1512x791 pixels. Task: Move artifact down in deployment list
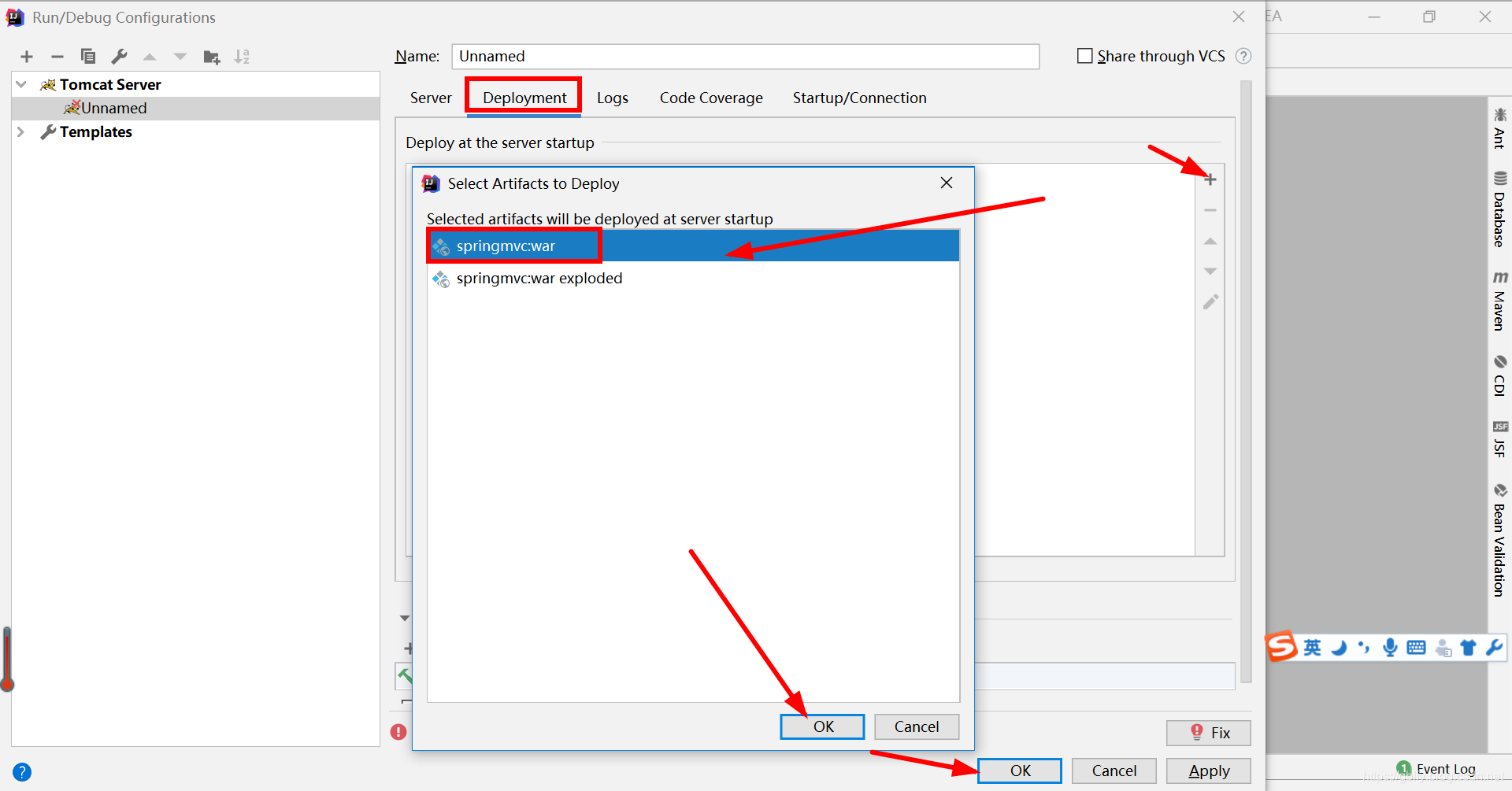click(x=1210, y=272)
